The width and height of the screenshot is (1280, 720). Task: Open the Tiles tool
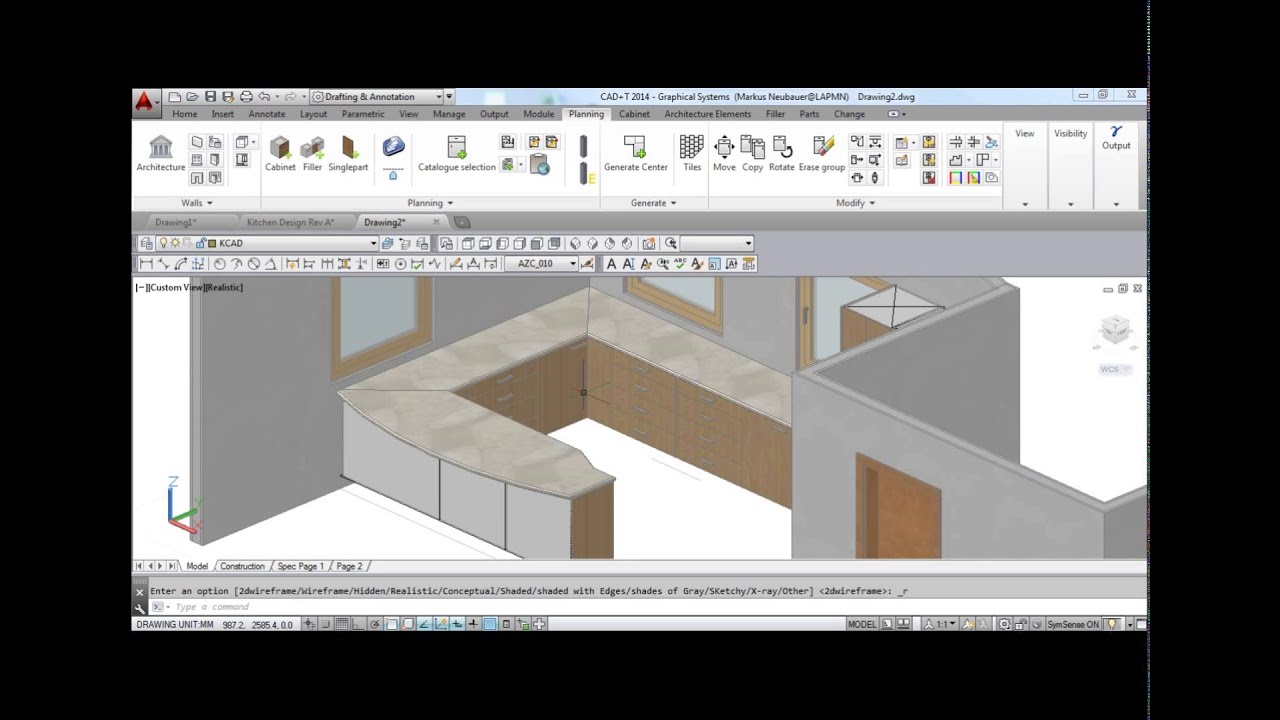click(x=692, y=154)
